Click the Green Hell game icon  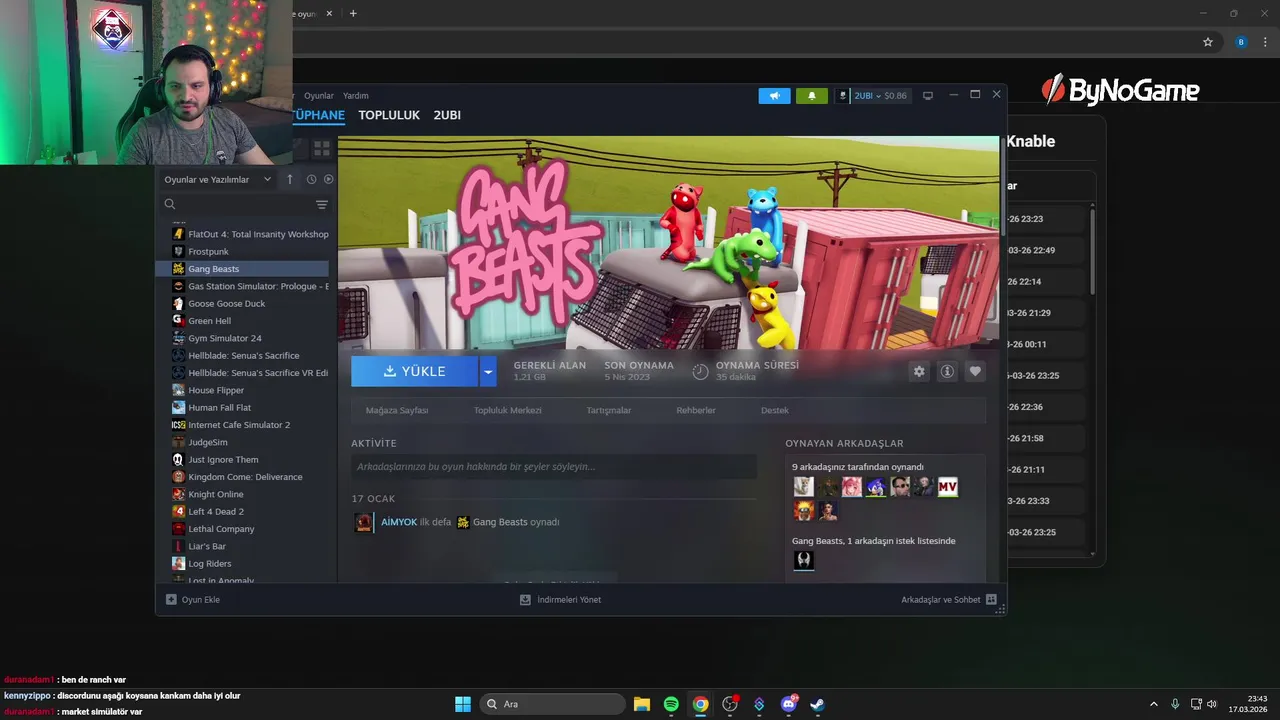179,321
